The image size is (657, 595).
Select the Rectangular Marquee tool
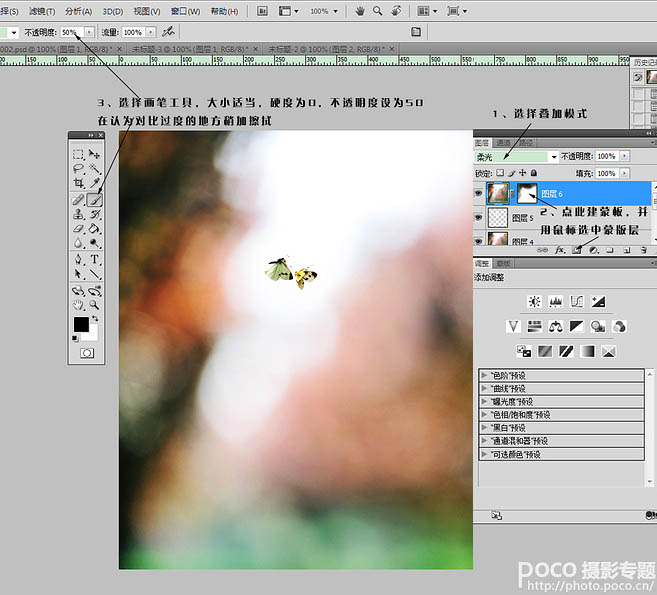click(x=79, y=154)
